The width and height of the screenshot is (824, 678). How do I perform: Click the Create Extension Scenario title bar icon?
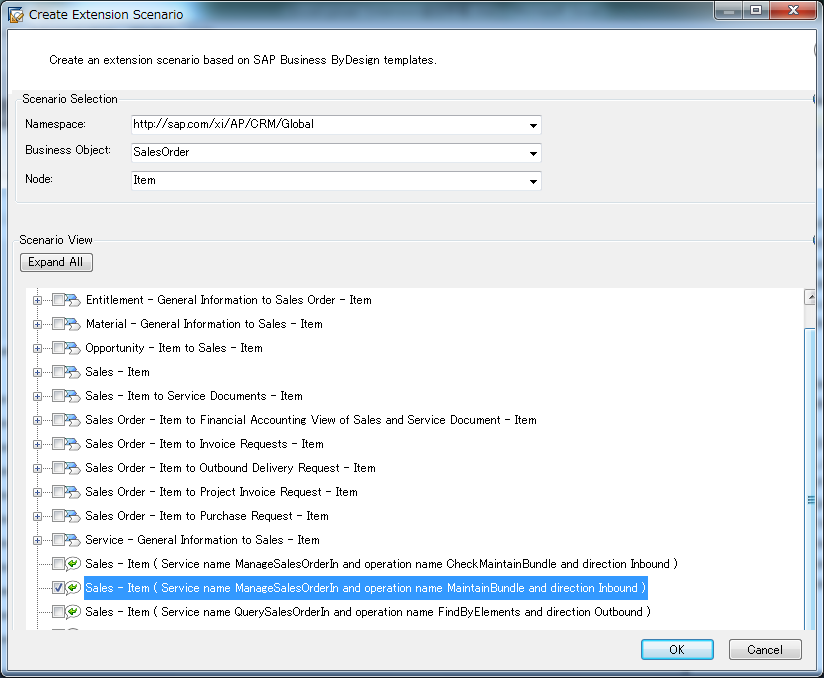pyautogui.click(x=16, y=15)
